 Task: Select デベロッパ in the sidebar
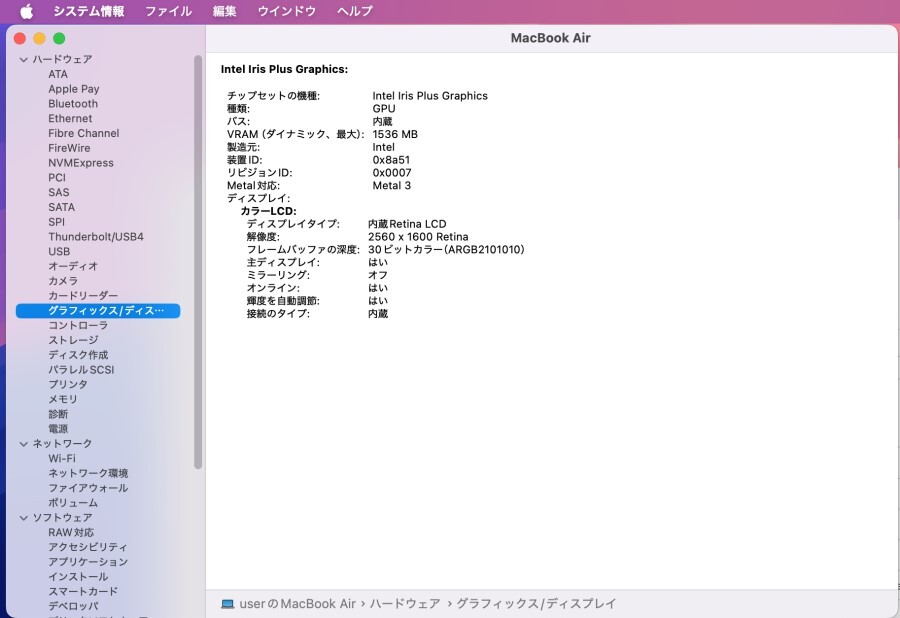coord(73,606)
